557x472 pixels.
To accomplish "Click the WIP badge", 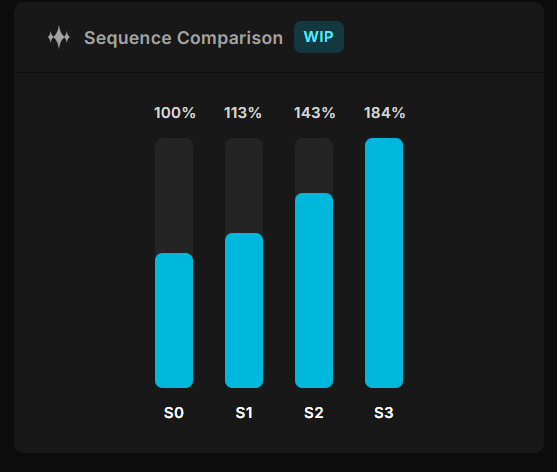I will point(319,37).
